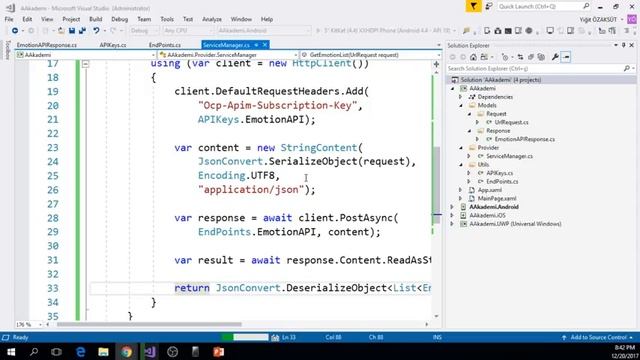
Task: Pin the ServiceManager.cs tab
Action: [256, 45]
